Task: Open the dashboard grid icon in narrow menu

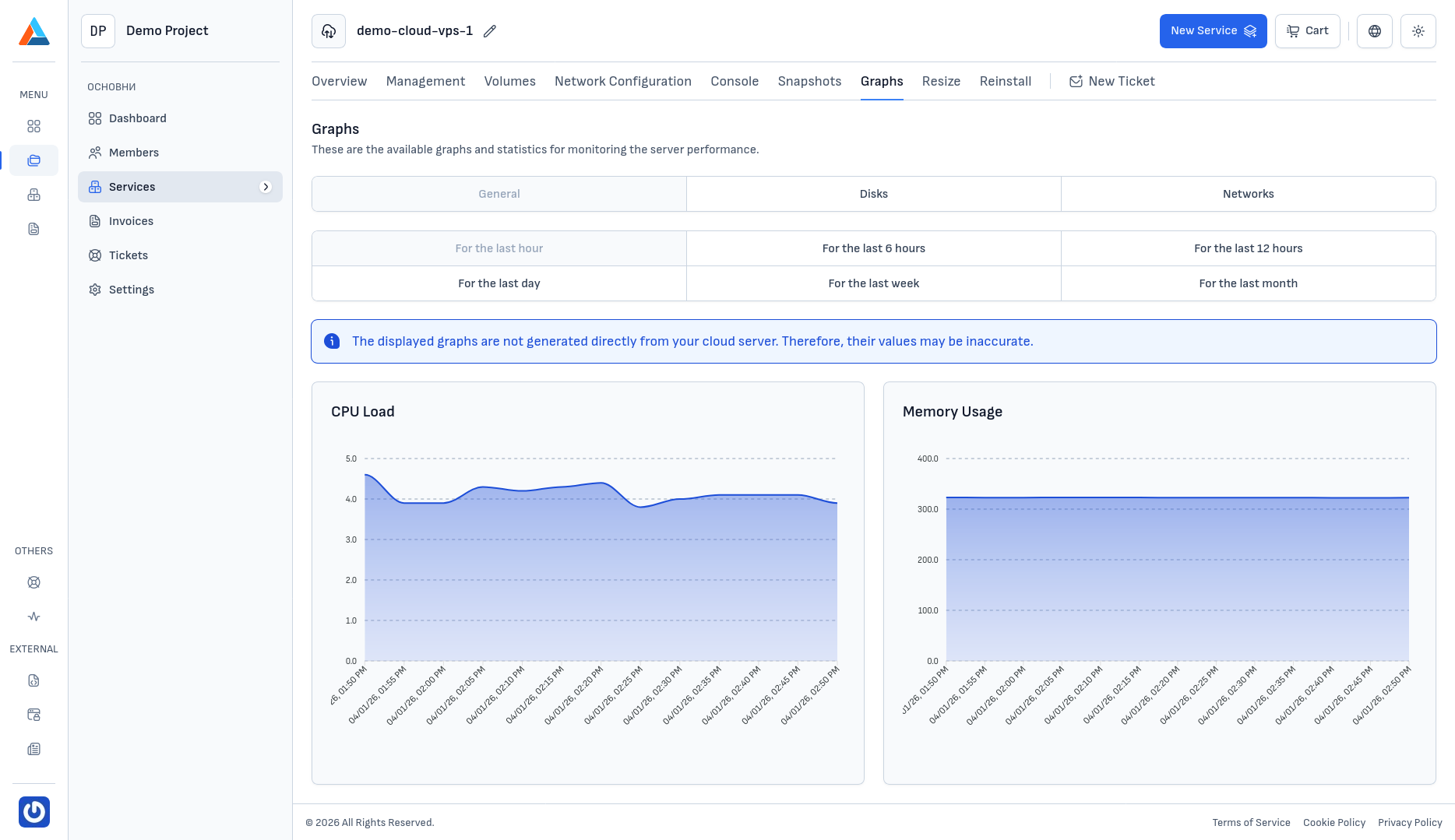Action: pyautogui.click(x=33, y=126)
